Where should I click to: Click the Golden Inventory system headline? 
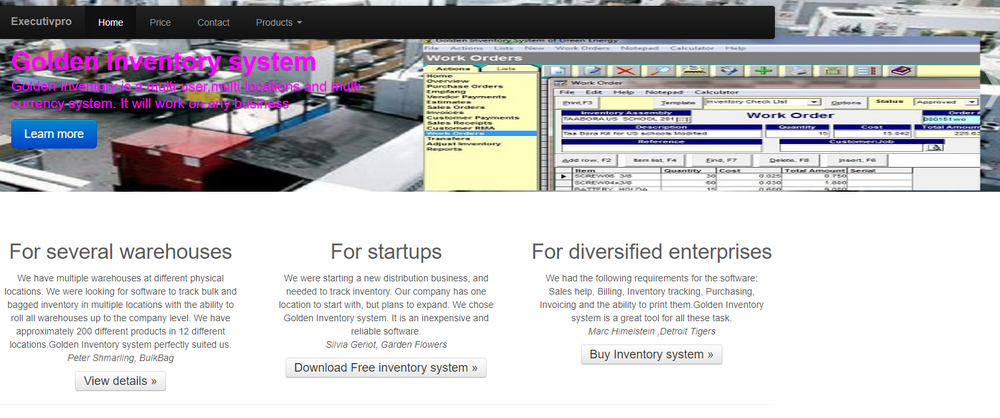tap(163, 62)
